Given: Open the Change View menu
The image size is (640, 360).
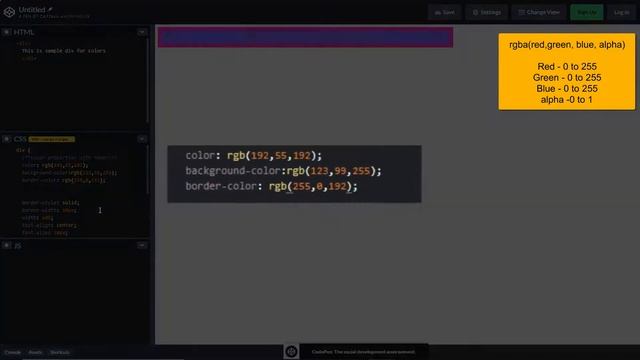Looking at the screenshot, I should (x=539, y=12).
